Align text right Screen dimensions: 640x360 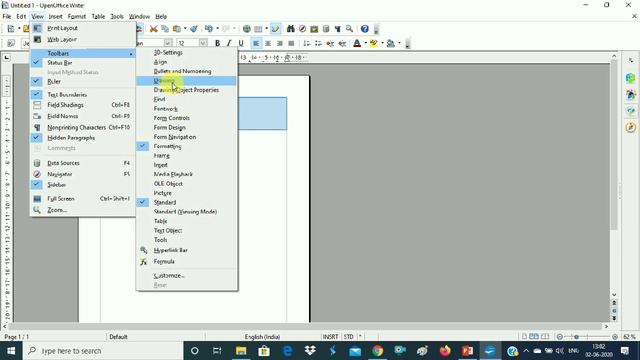pyautogui.click(x=280, y=43)
